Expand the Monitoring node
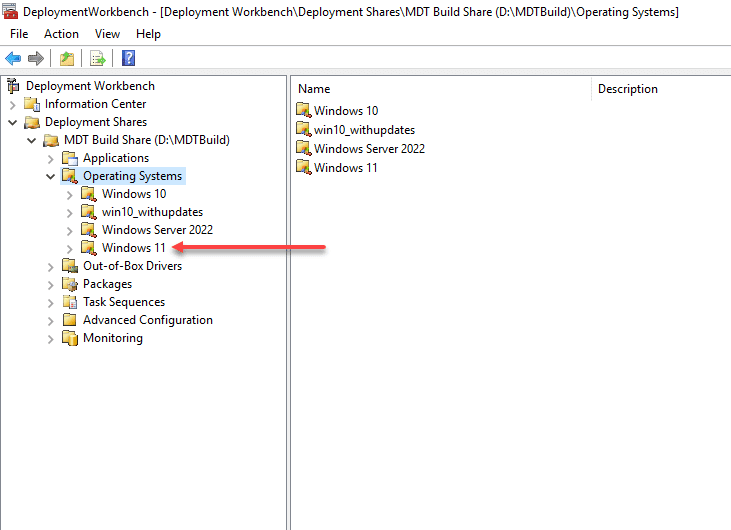Viewport: 731px width, 530px height. [x=50, y=339]
